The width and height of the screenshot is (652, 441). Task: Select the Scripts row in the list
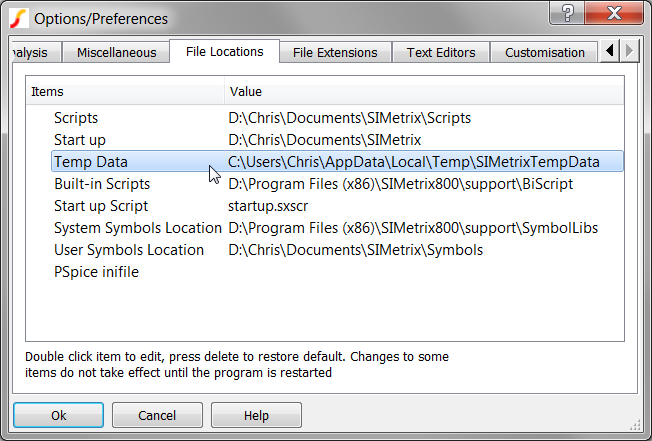click(x=76, y=118)
